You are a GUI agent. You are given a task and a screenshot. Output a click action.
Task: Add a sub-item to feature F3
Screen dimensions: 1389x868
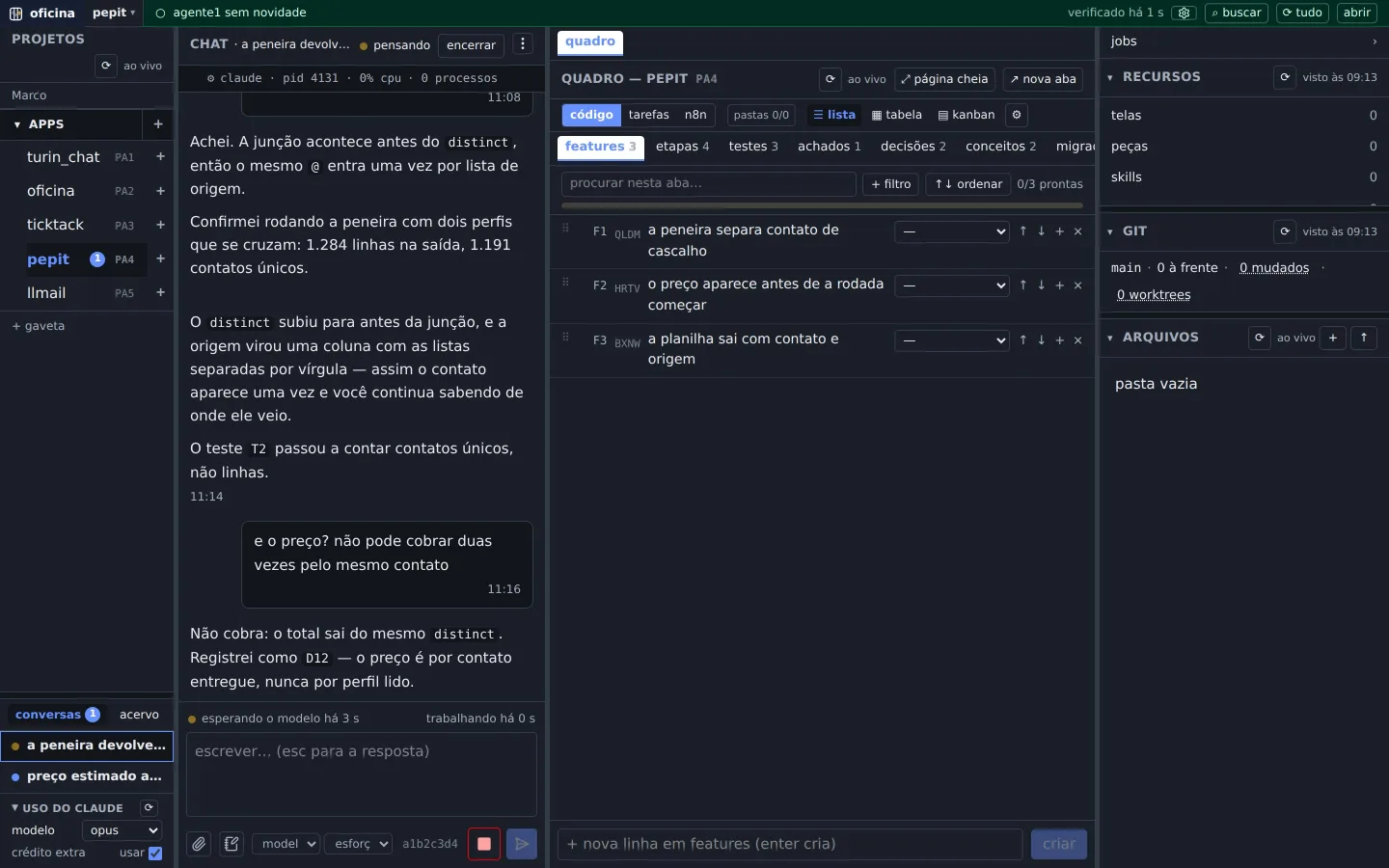[1060, 340]
